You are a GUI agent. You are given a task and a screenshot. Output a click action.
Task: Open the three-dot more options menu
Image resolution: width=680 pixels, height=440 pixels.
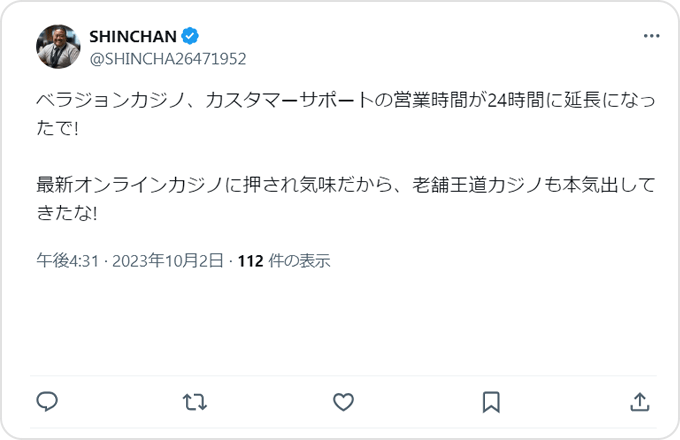651,35
